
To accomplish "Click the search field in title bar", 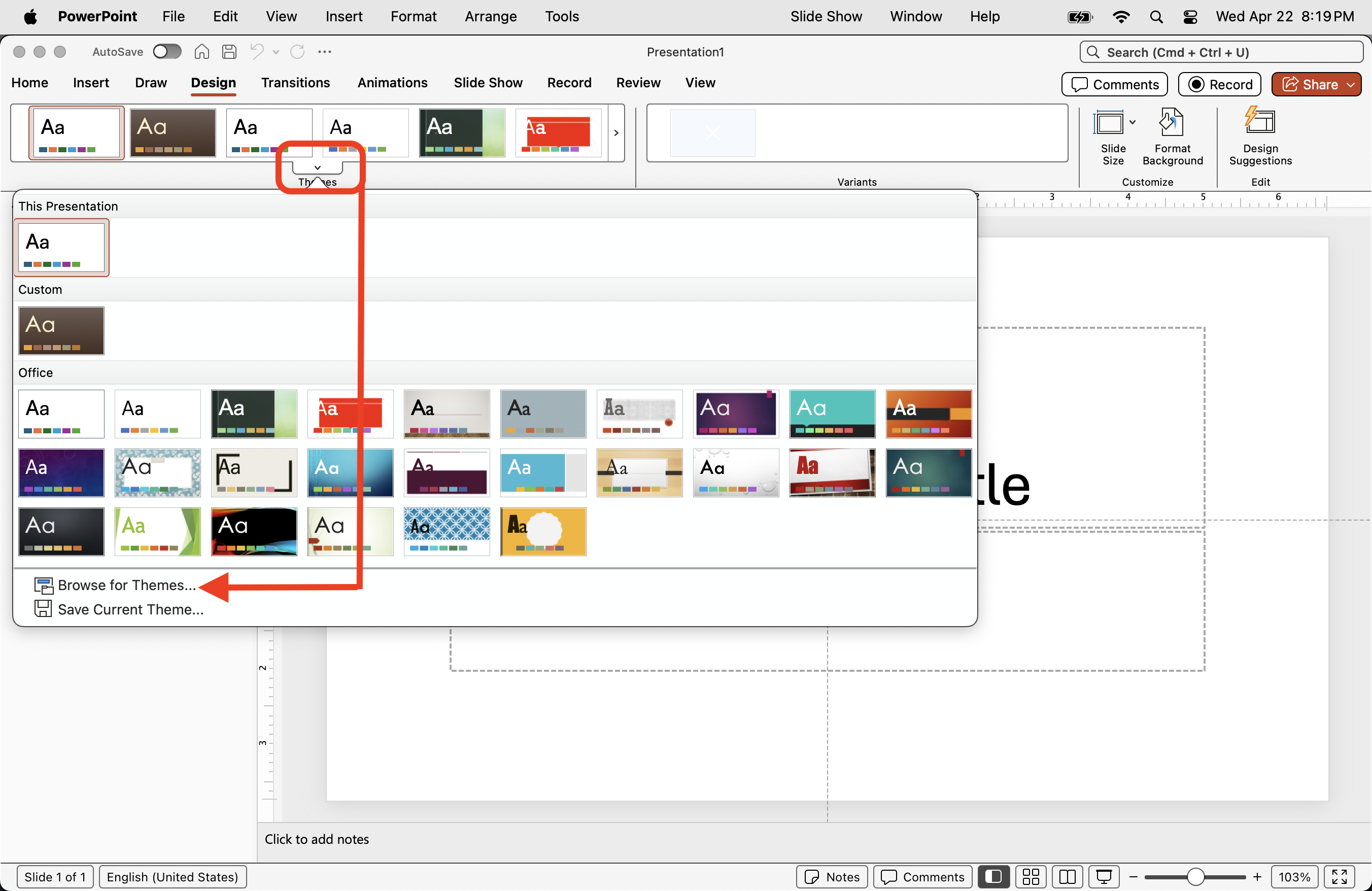I will point(1221,52).
